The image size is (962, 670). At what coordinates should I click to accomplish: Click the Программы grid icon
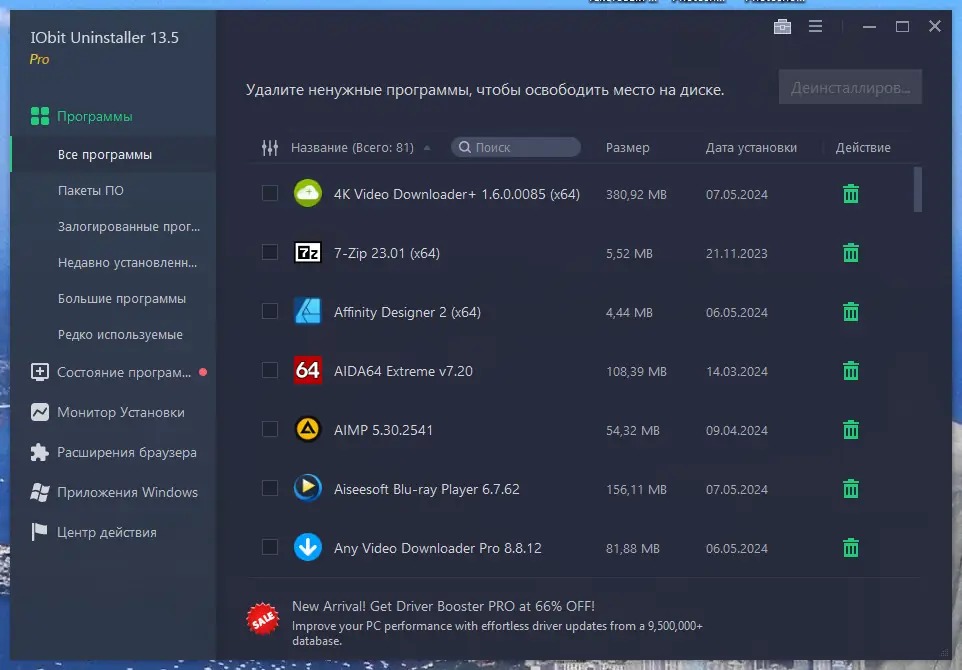point(40,116)
